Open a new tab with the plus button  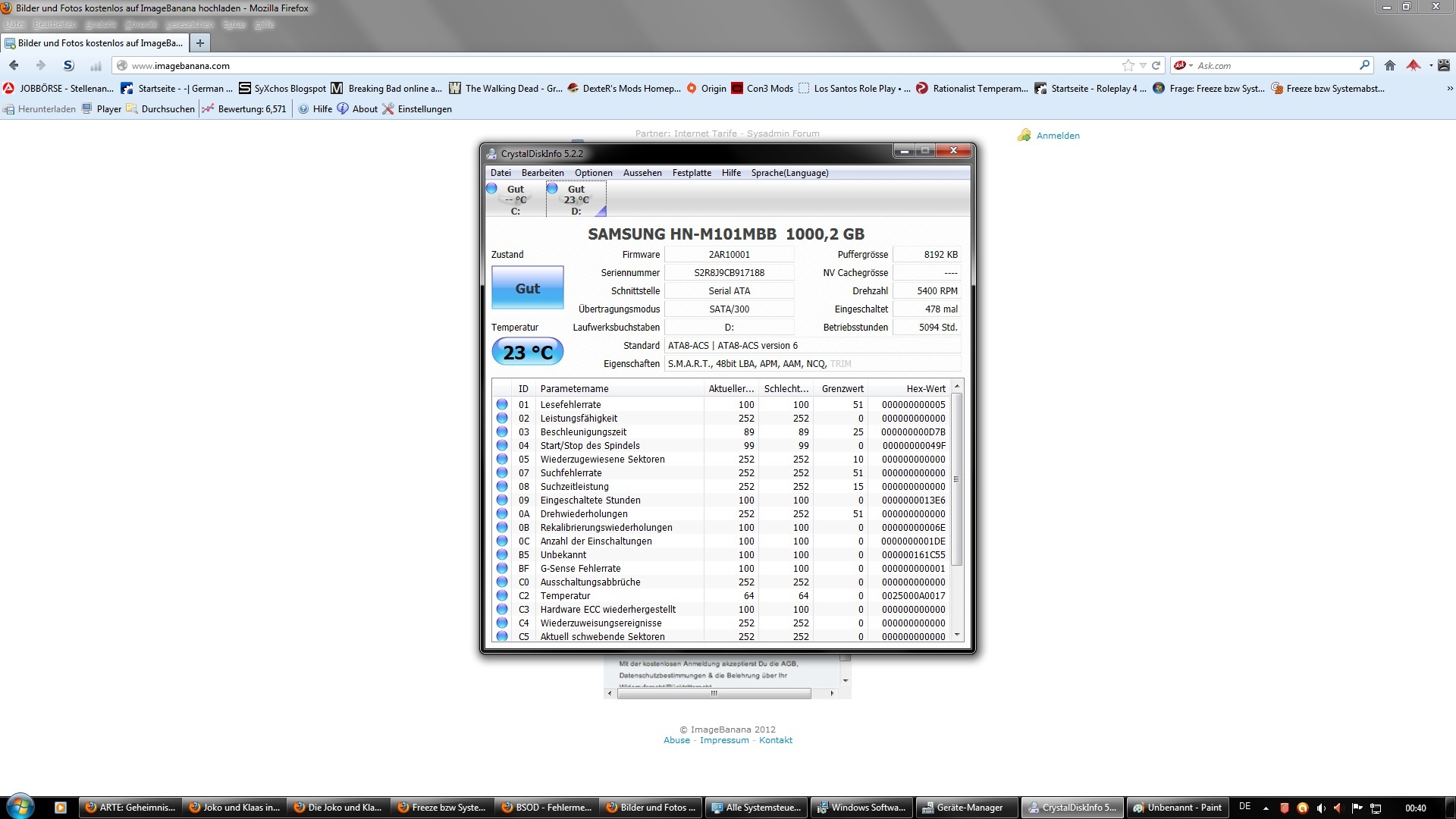pos(200,43)
